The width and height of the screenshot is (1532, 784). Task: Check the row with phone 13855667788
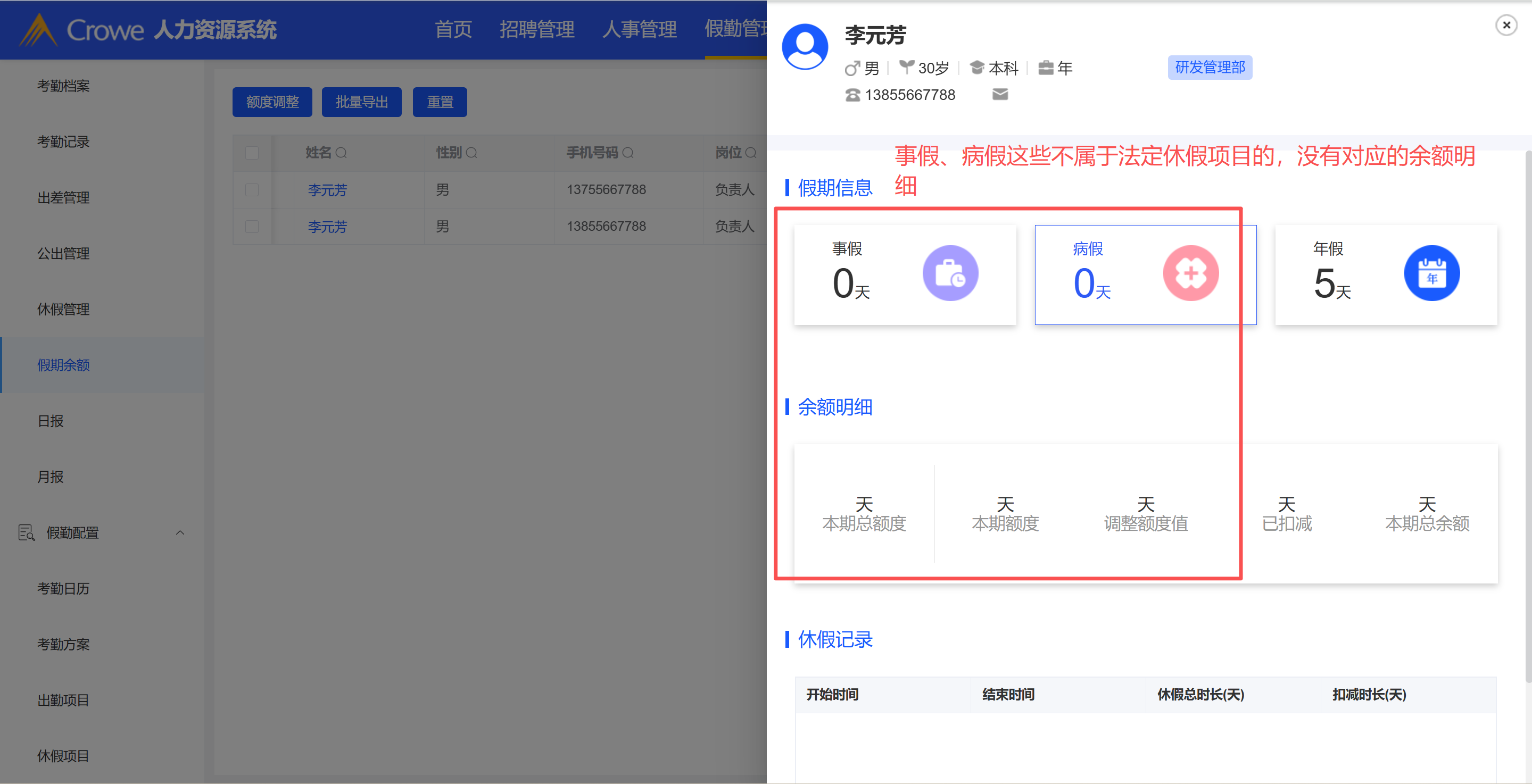coord(252,227)
